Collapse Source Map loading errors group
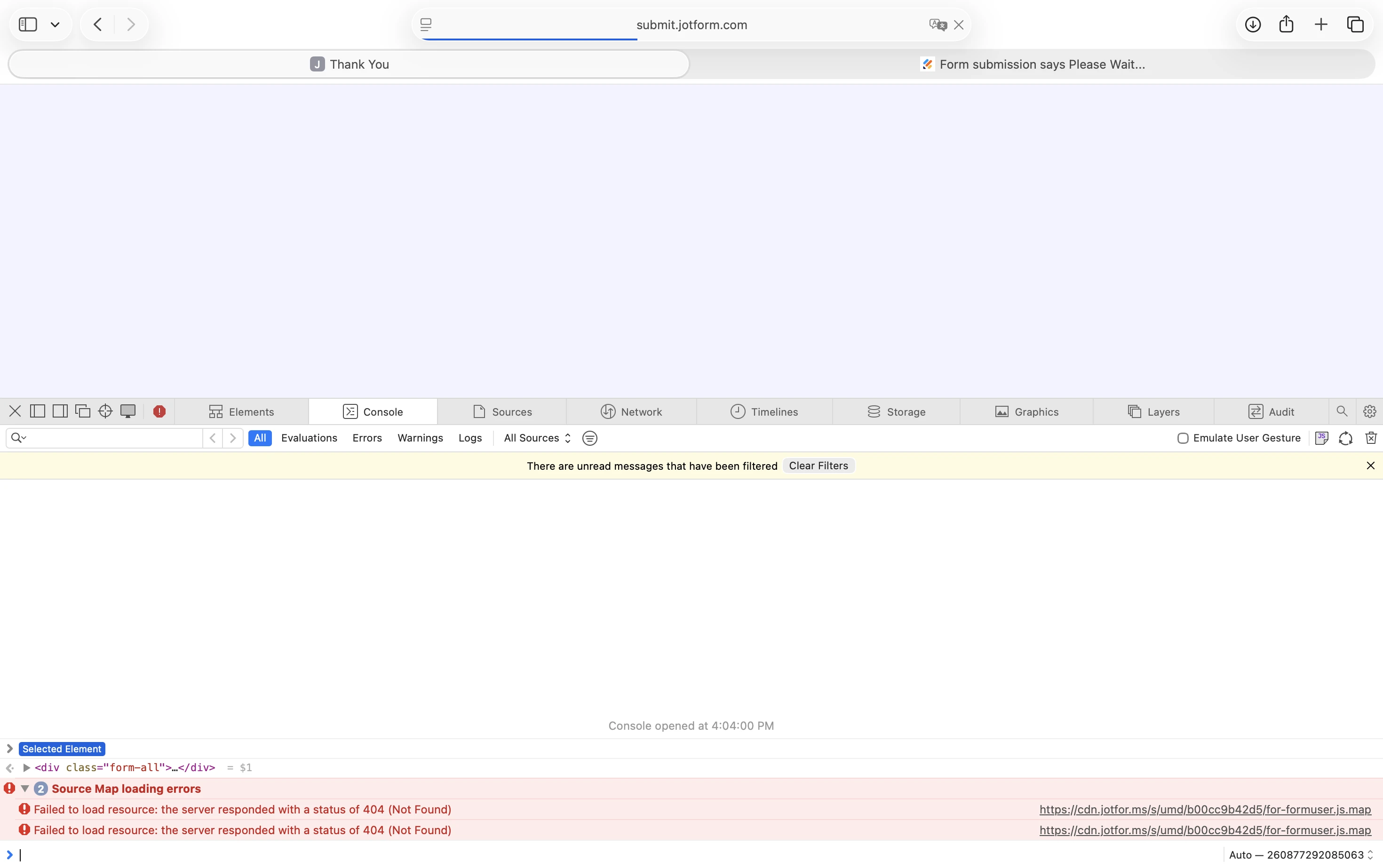Viewport: 1383px width, 868px height. tap(24, 789)
